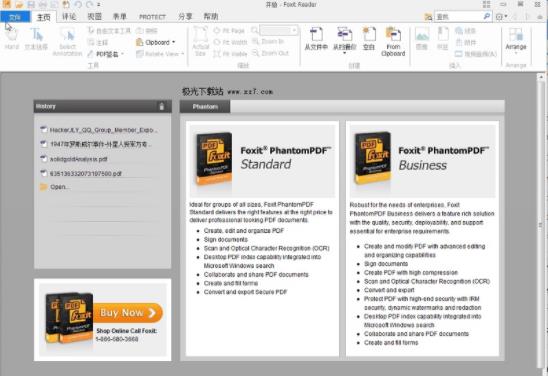548x376 pixels.
Task: Choose Fit Visible zoom option
Action: (230, 54)
